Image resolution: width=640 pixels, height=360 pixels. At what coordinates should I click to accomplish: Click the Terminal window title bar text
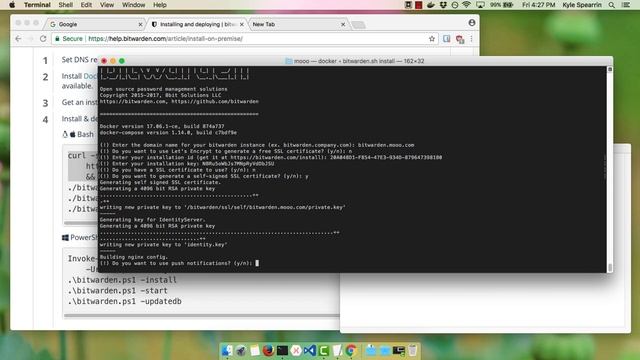tap(359, 61)
